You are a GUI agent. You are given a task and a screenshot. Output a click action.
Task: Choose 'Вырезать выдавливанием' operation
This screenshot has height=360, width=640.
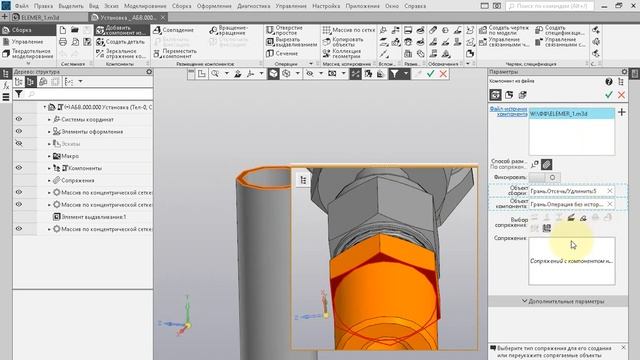pyautogui.click(x=291, y=42)
